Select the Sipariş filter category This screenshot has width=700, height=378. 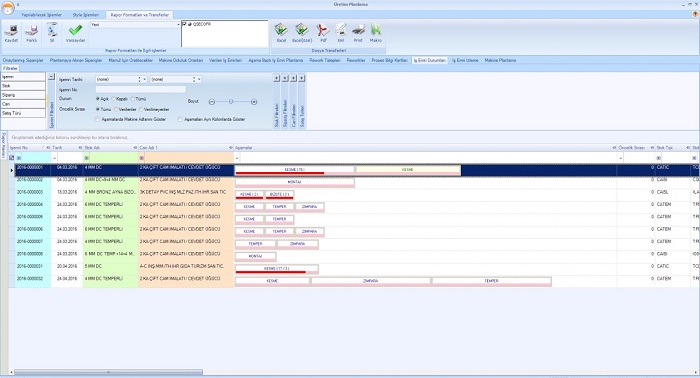pos(23,95)
